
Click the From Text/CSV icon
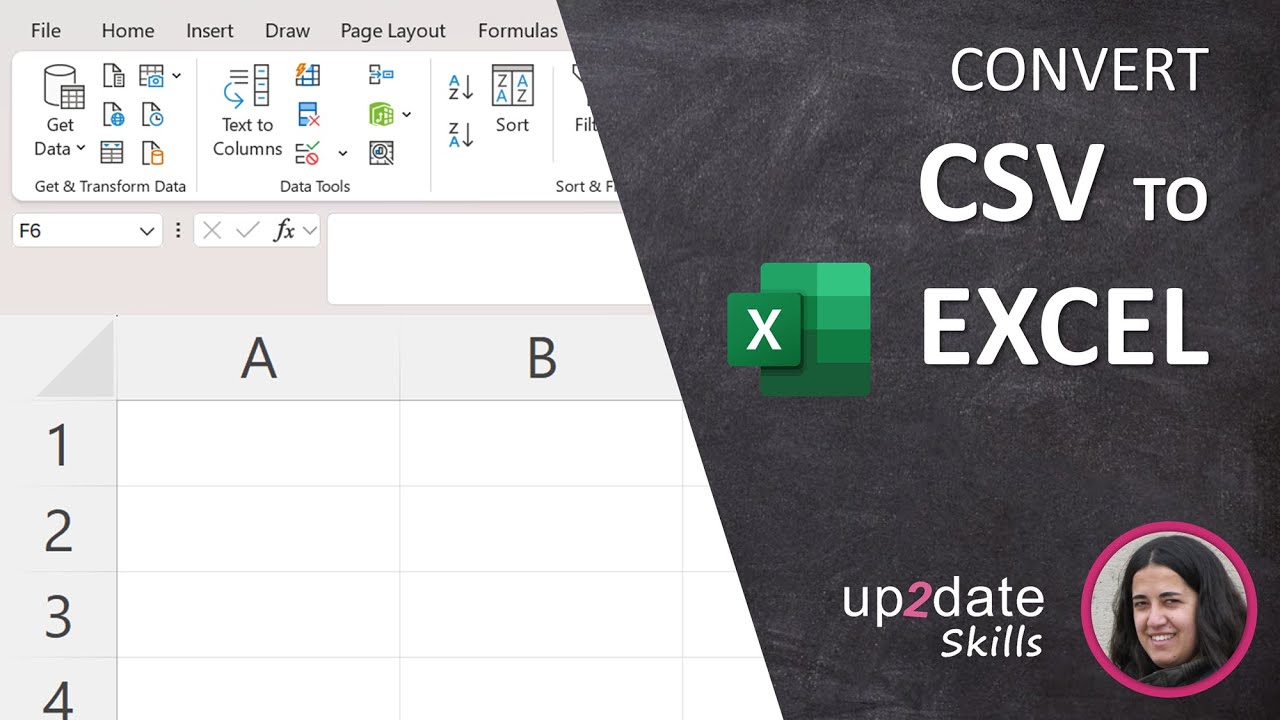[114, 76]
